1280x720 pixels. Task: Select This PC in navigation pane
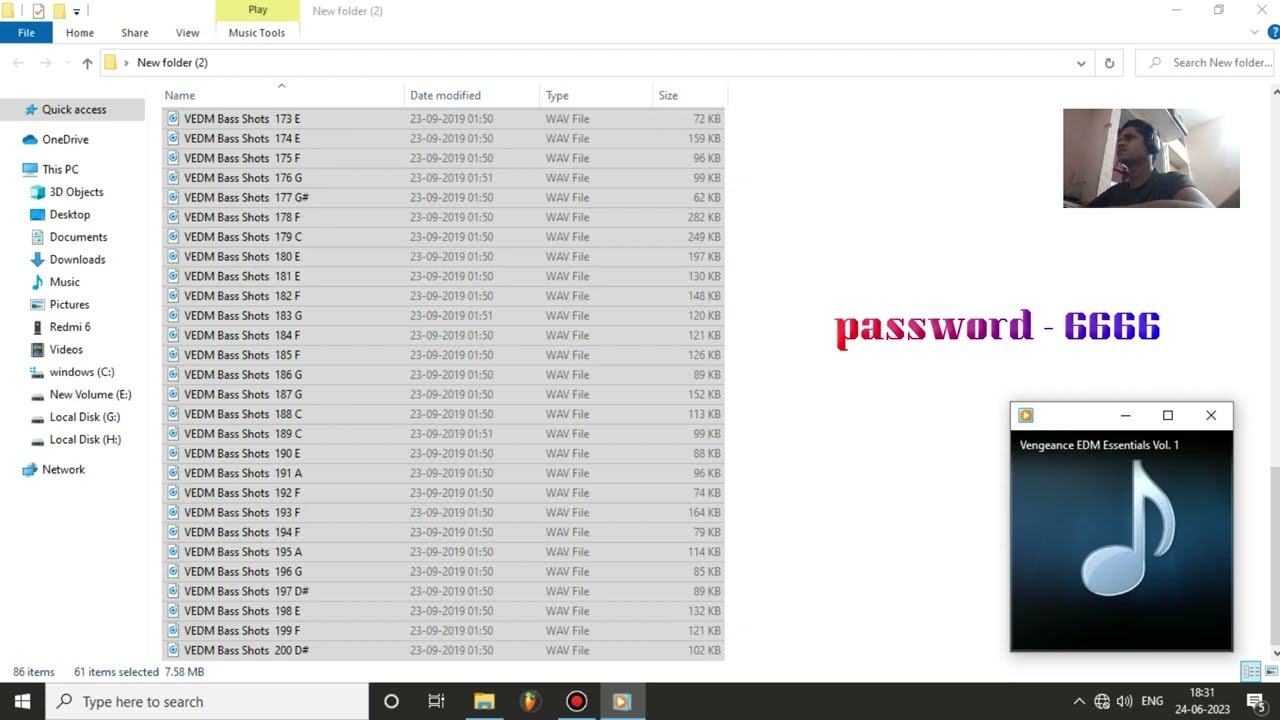[x=60, y=170]
